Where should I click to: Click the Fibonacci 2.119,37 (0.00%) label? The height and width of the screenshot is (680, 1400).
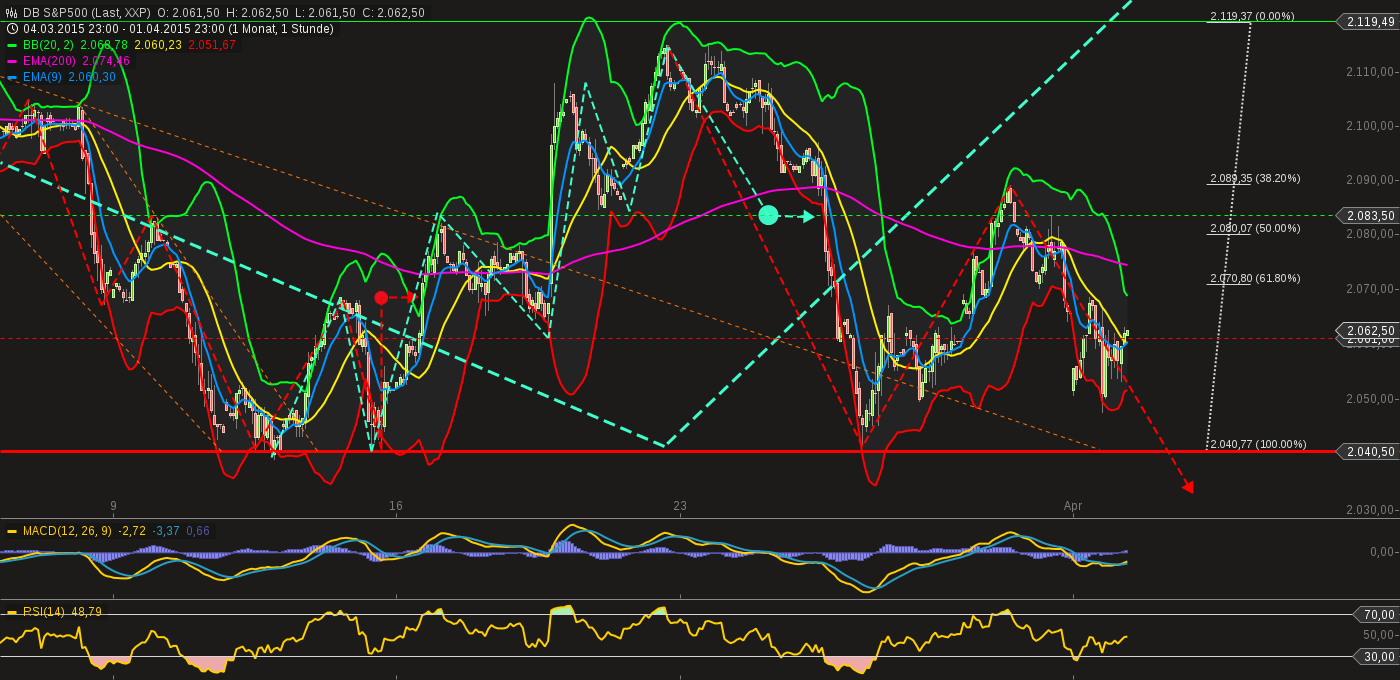(x=1252, y=16)
